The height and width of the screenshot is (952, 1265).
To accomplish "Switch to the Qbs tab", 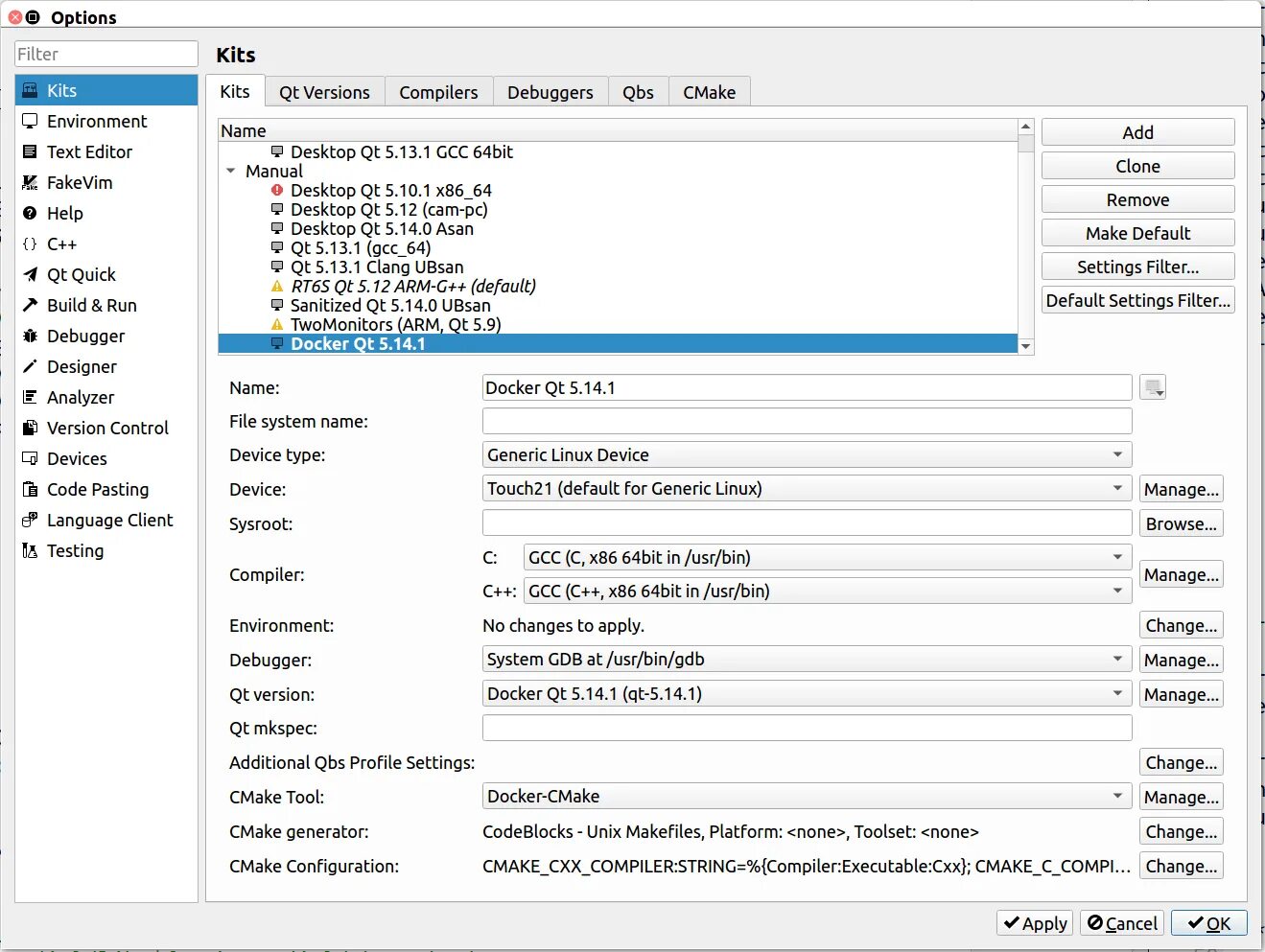I will (x=638, y=92).
